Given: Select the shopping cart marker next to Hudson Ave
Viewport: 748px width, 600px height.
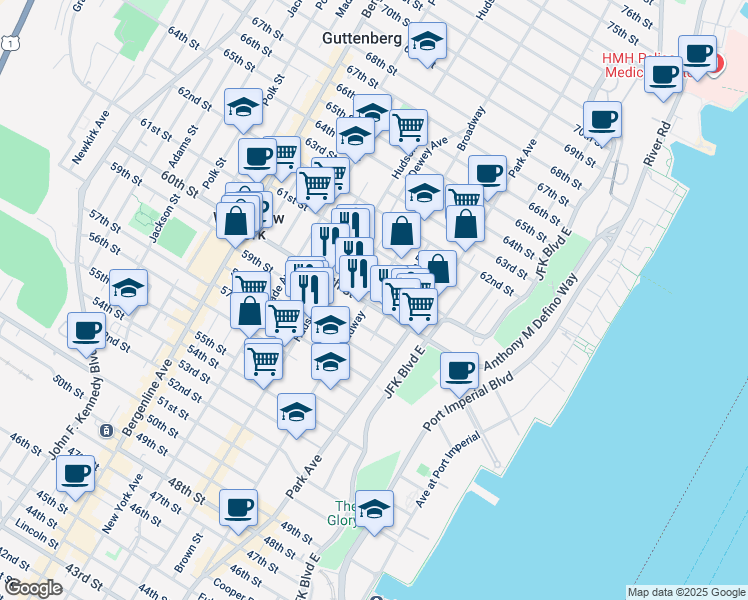Looking at the screenshot, I should [408, 129].
